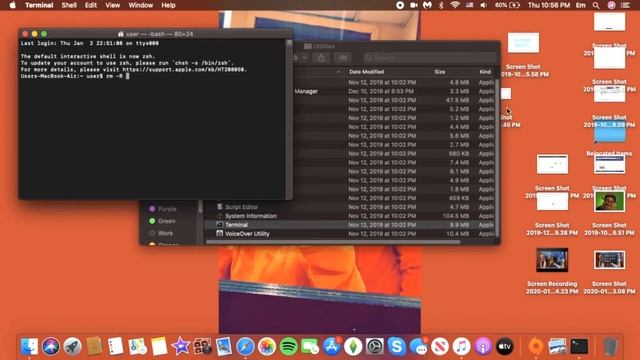640x360 pixels.
Task: Click the Share button in Finder toolbar
Action: pos(321,58)
